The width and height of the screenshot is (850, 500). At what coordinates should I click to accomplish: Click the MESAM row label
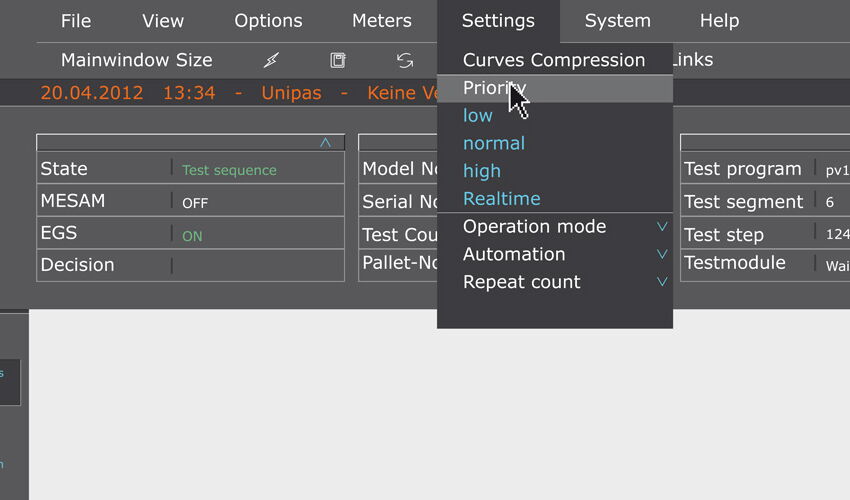pyautogui.click(x=73, y=201)
